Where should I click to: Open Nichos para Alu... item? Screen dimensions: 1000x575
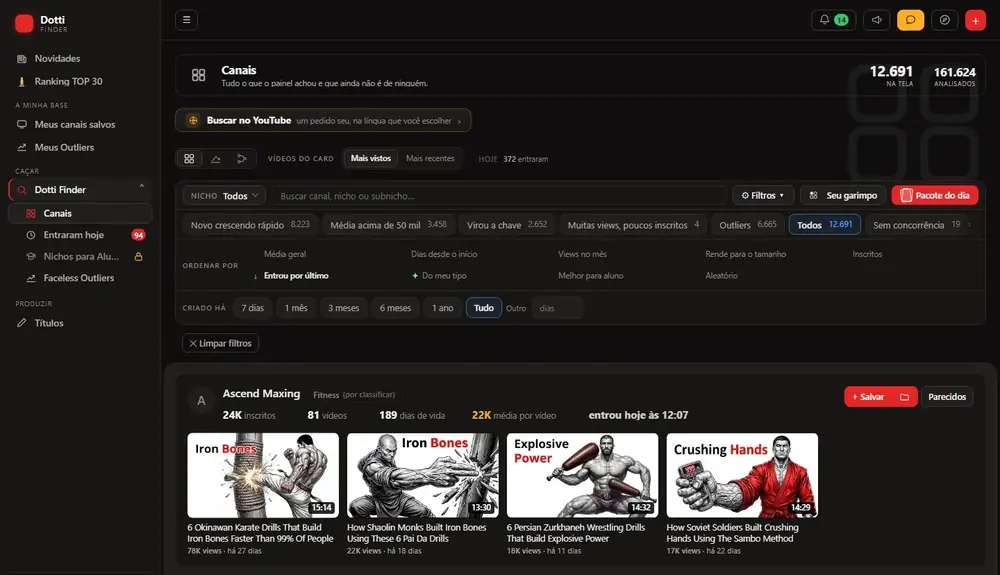click(81, 256)
